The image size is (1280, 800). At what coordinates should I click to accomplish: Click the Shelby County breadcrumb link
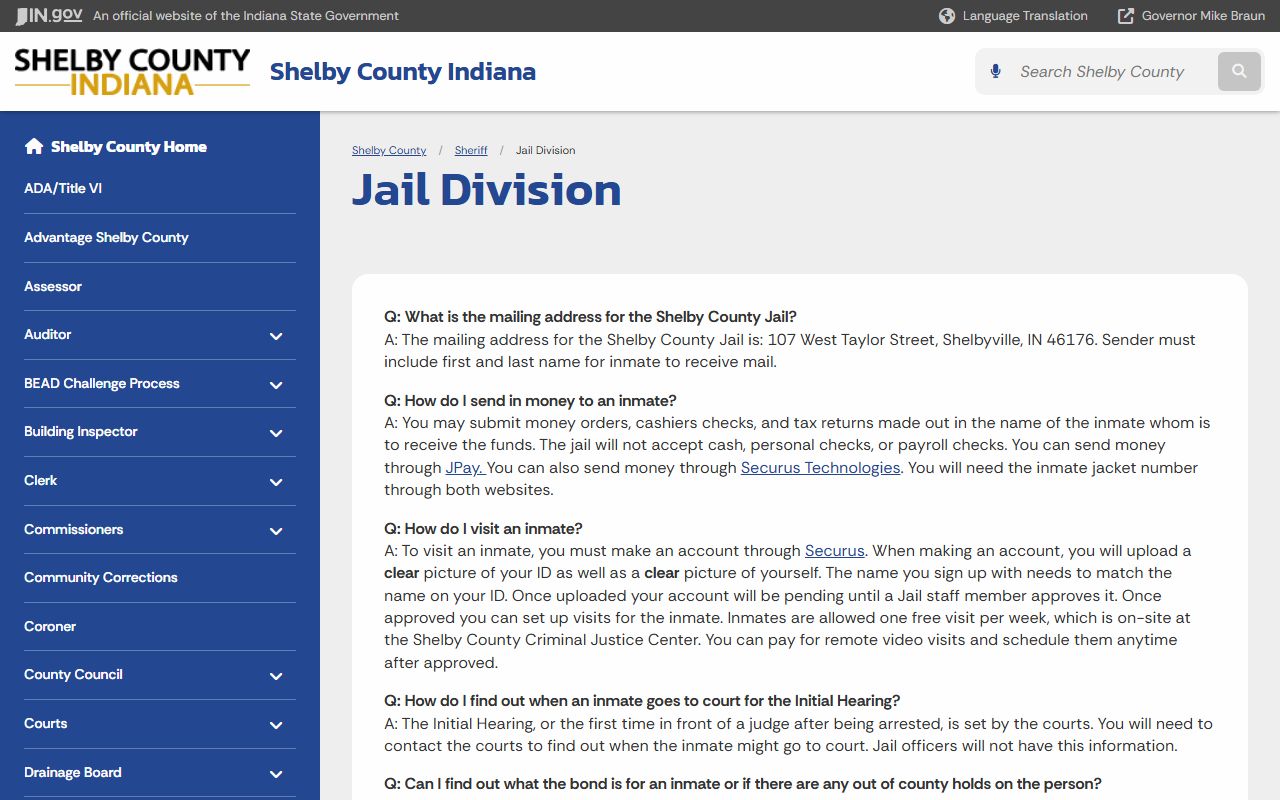tap(389, 150)
